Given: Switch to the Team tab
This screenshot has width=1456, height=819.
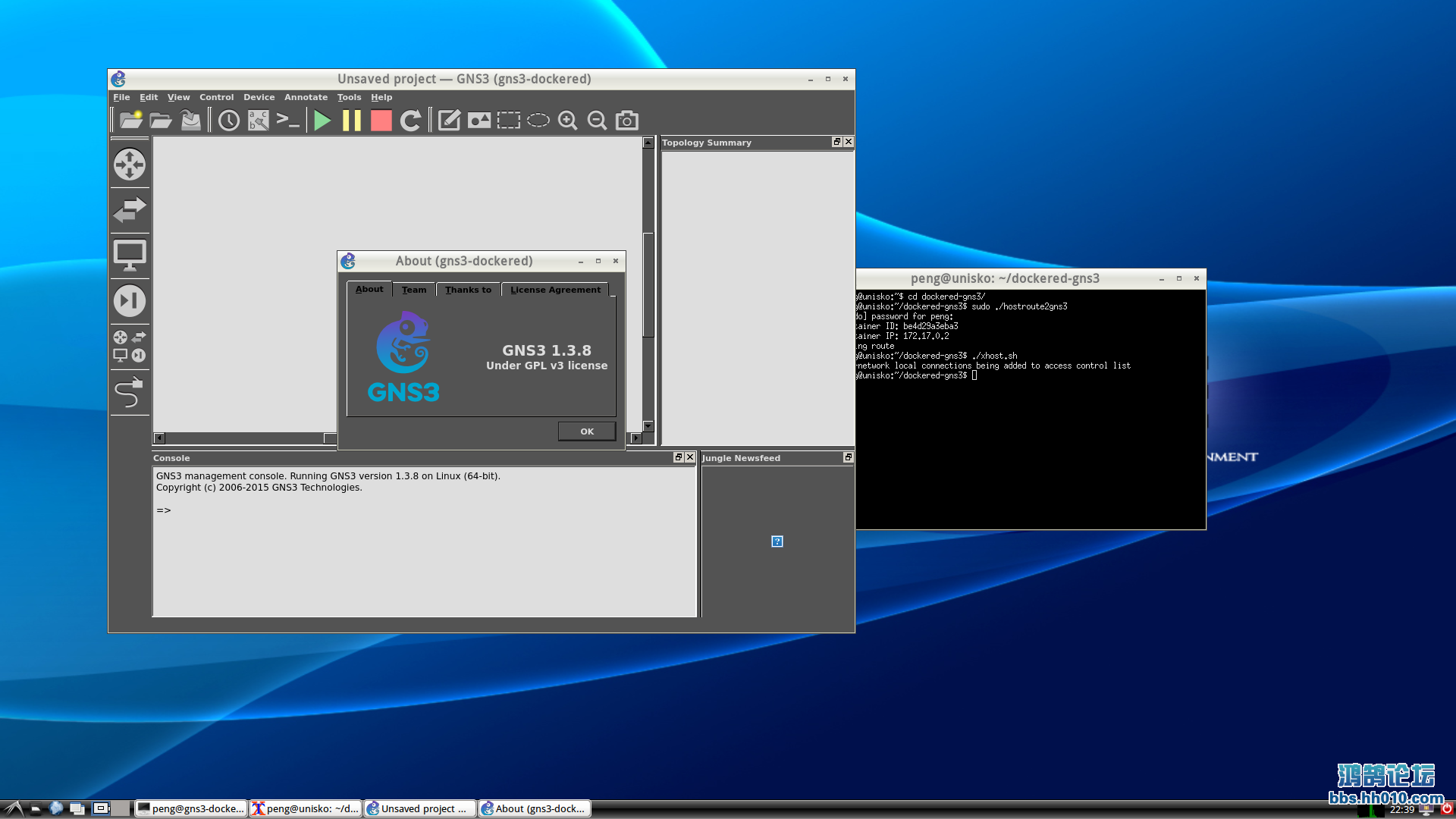Looking at the screenshot, I should [x=414, y=290].
